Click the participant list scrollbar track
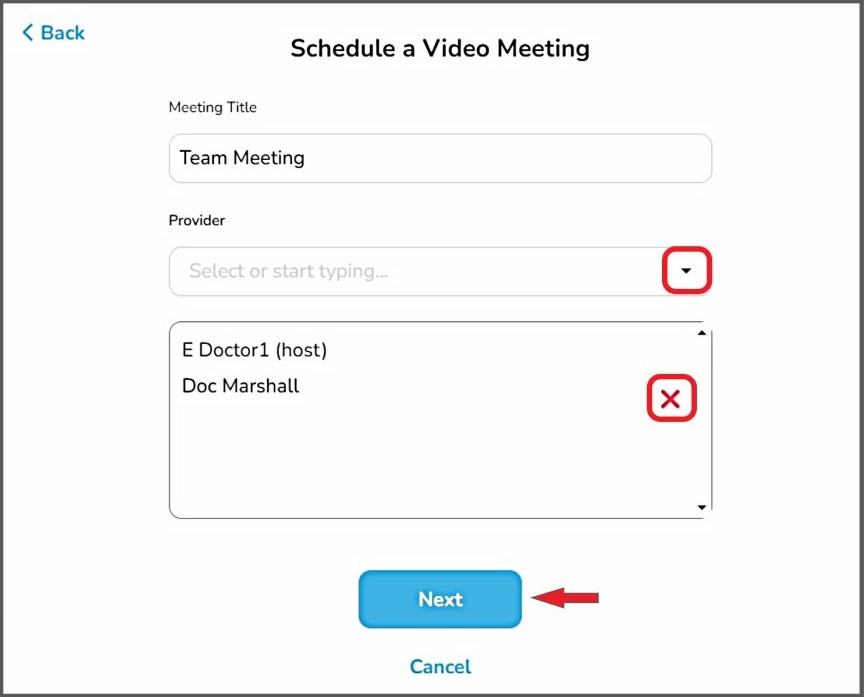This screenshot has width=864, height=697. (702, 420)
